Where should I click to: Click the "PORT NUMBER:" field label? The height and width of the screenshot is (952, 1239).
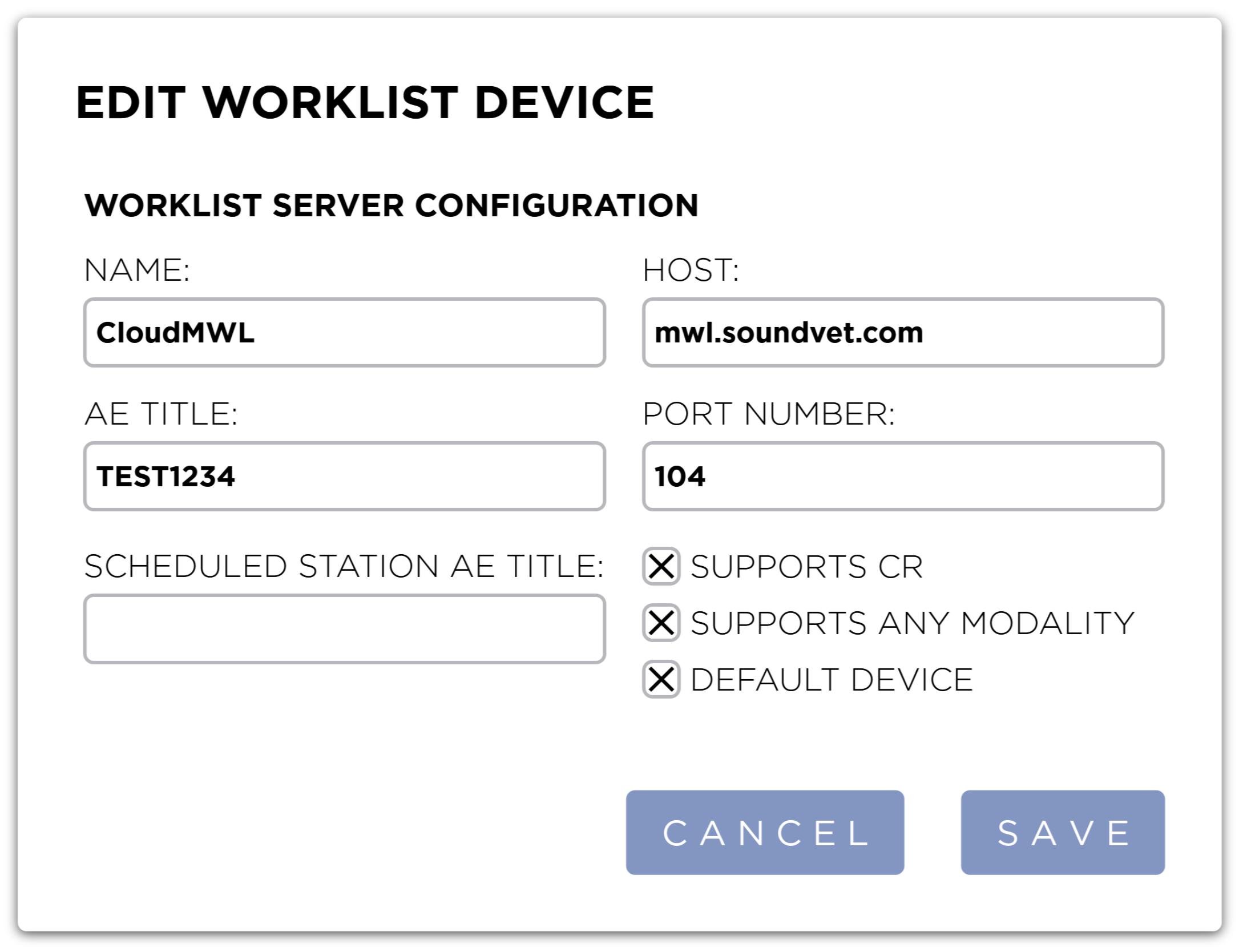point(768,414)
